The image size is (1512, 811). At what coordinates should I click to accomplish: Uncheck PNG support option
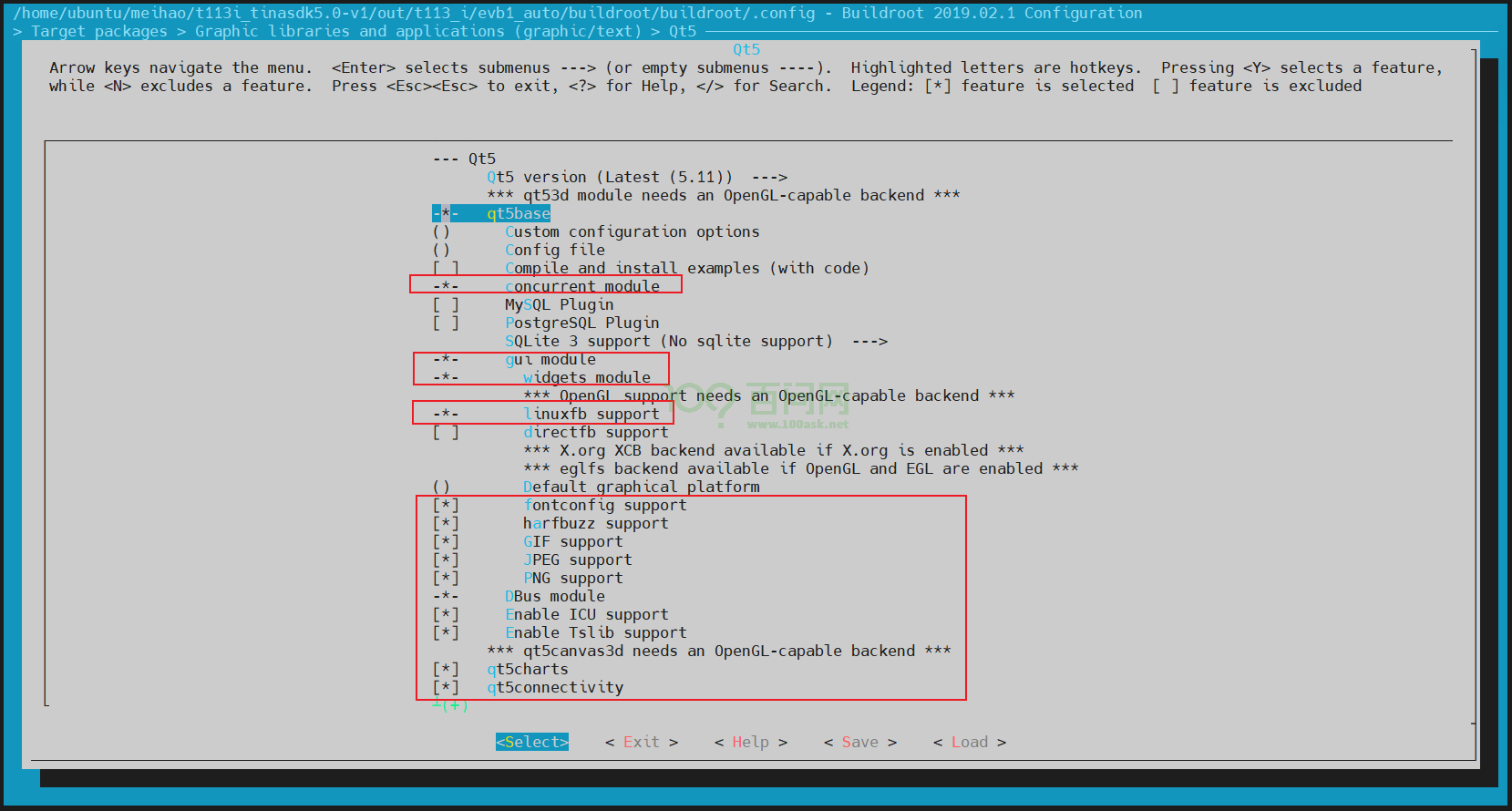[x=446, y=578]
